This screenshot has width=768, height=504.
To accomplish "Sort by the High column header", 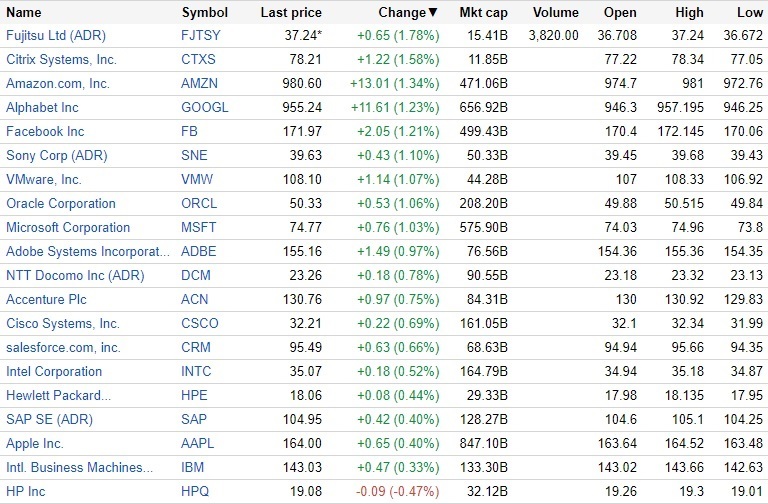I will (690, 13).
